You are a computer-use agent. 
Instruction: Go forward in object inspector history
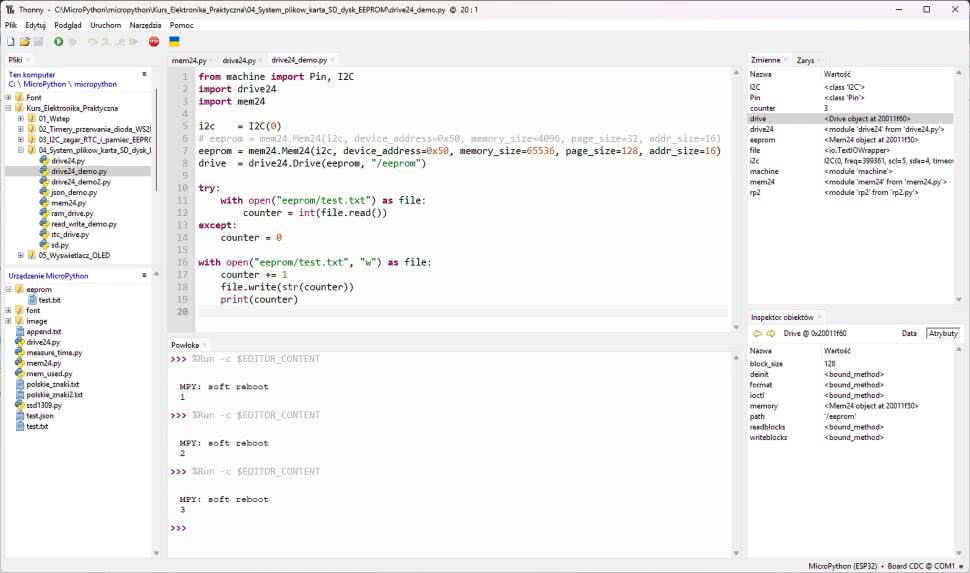pyautogui.click(x=771, y=333)
